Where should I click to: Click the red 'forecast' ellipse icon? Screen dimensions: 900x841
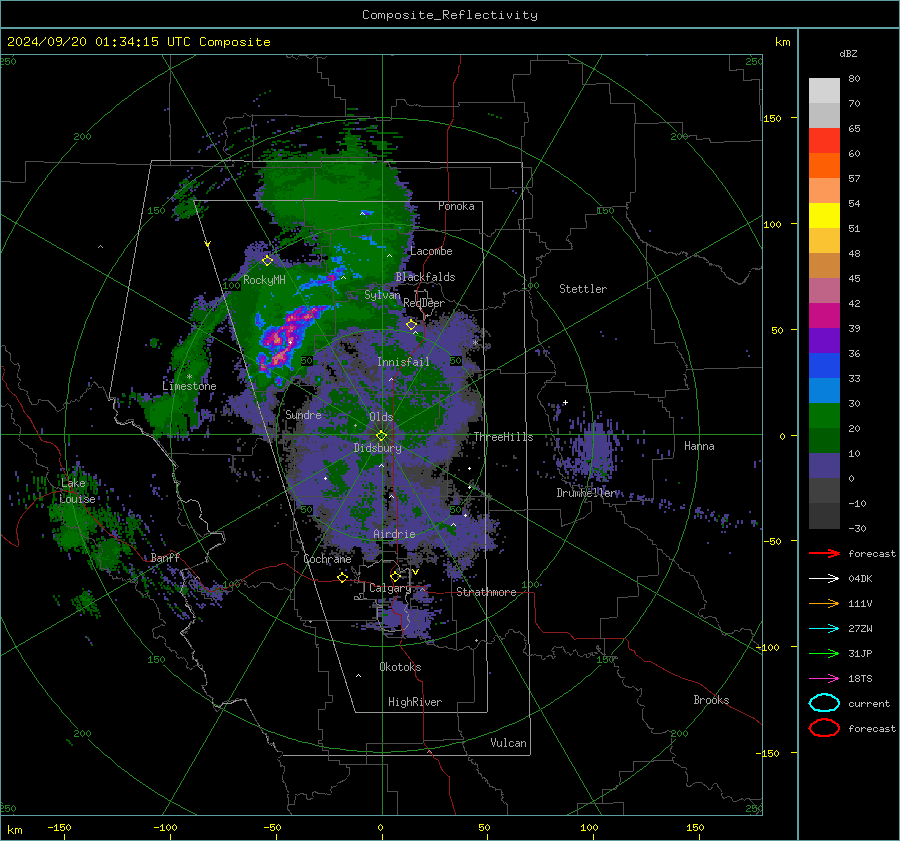tap(824, 728)
